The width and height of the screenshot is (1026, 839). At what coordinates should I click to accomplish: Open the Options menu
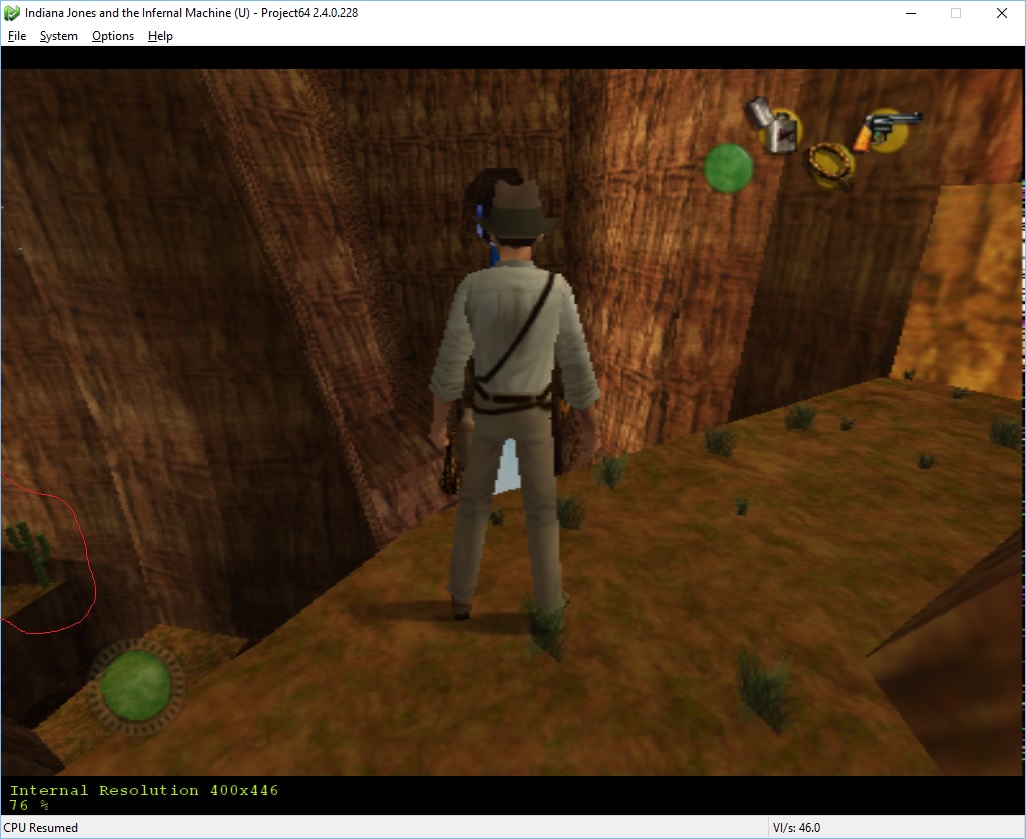coord(112,35)
